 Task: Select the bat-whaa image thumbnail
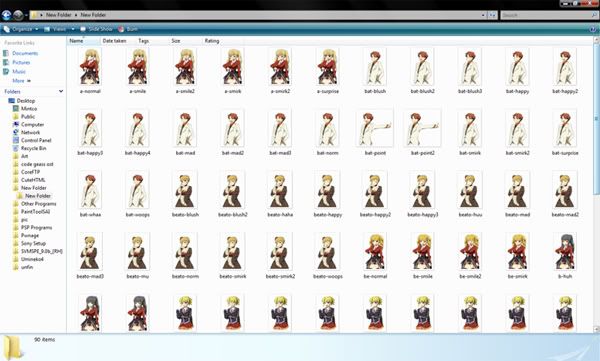(x=90, y=190)
